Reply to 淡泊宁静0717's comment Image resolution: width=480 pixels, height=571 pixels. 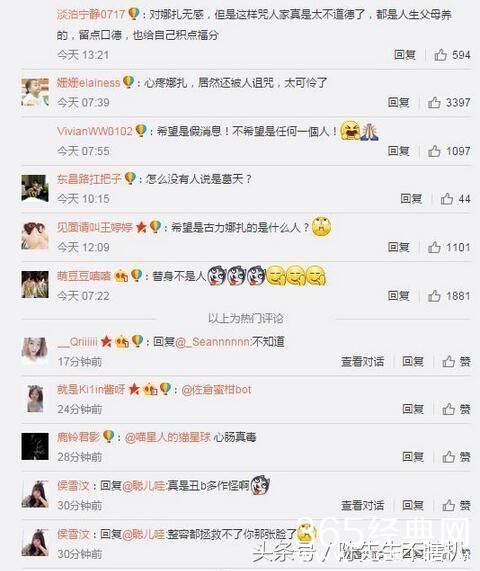(405, 55)
